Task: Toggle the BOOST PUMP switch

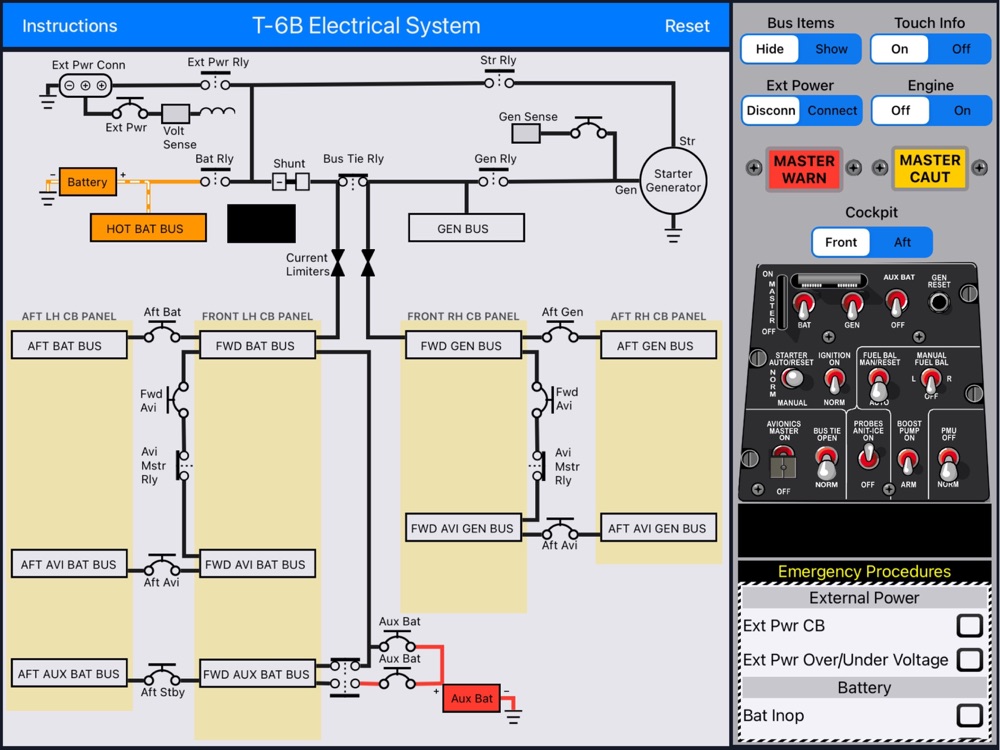Action: click(x=908, y=462)
